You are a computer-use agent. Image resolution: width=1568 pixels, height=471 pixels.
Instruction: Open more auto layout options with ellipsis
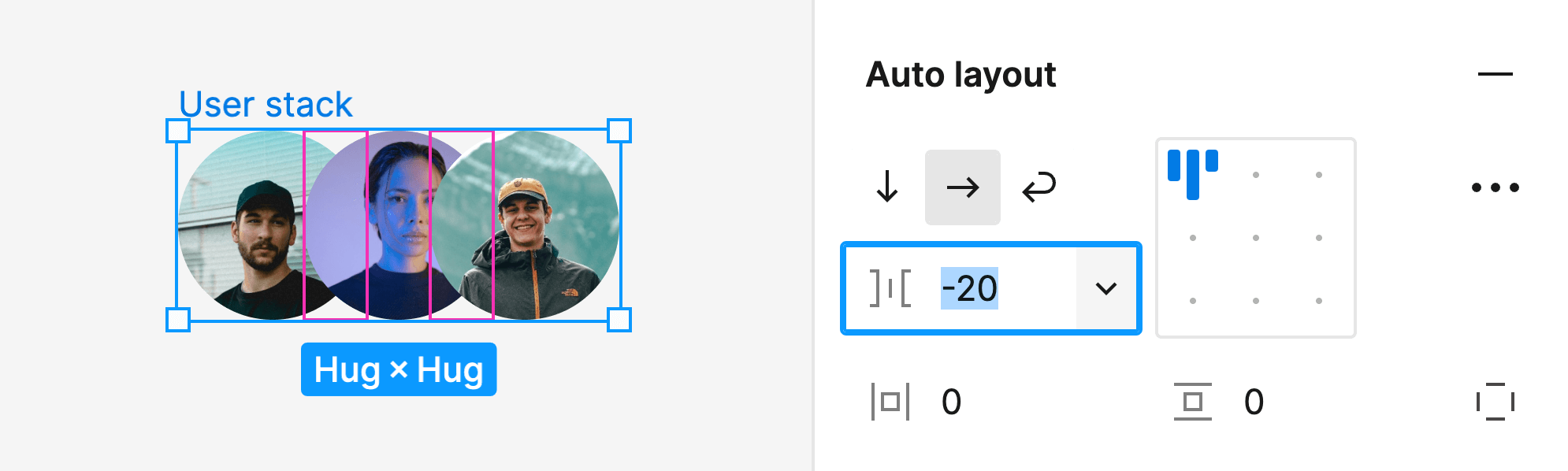coord(1494,187)
